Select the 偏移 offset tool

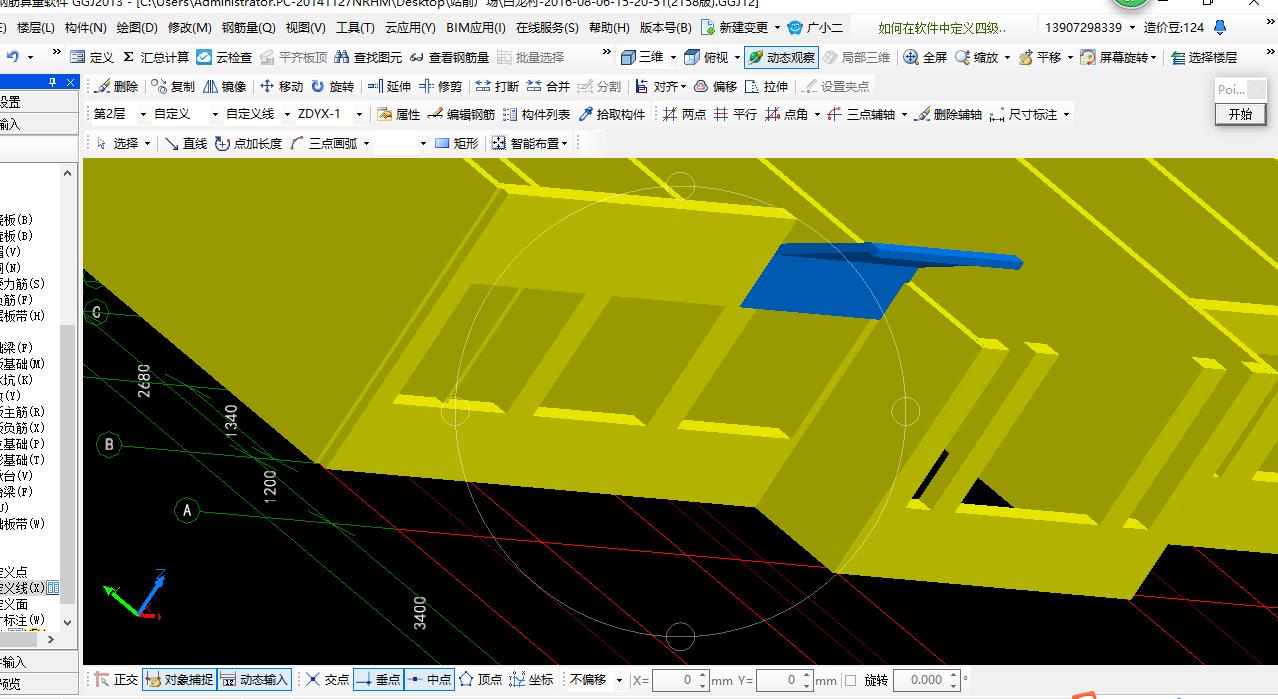tap(715, 86)
